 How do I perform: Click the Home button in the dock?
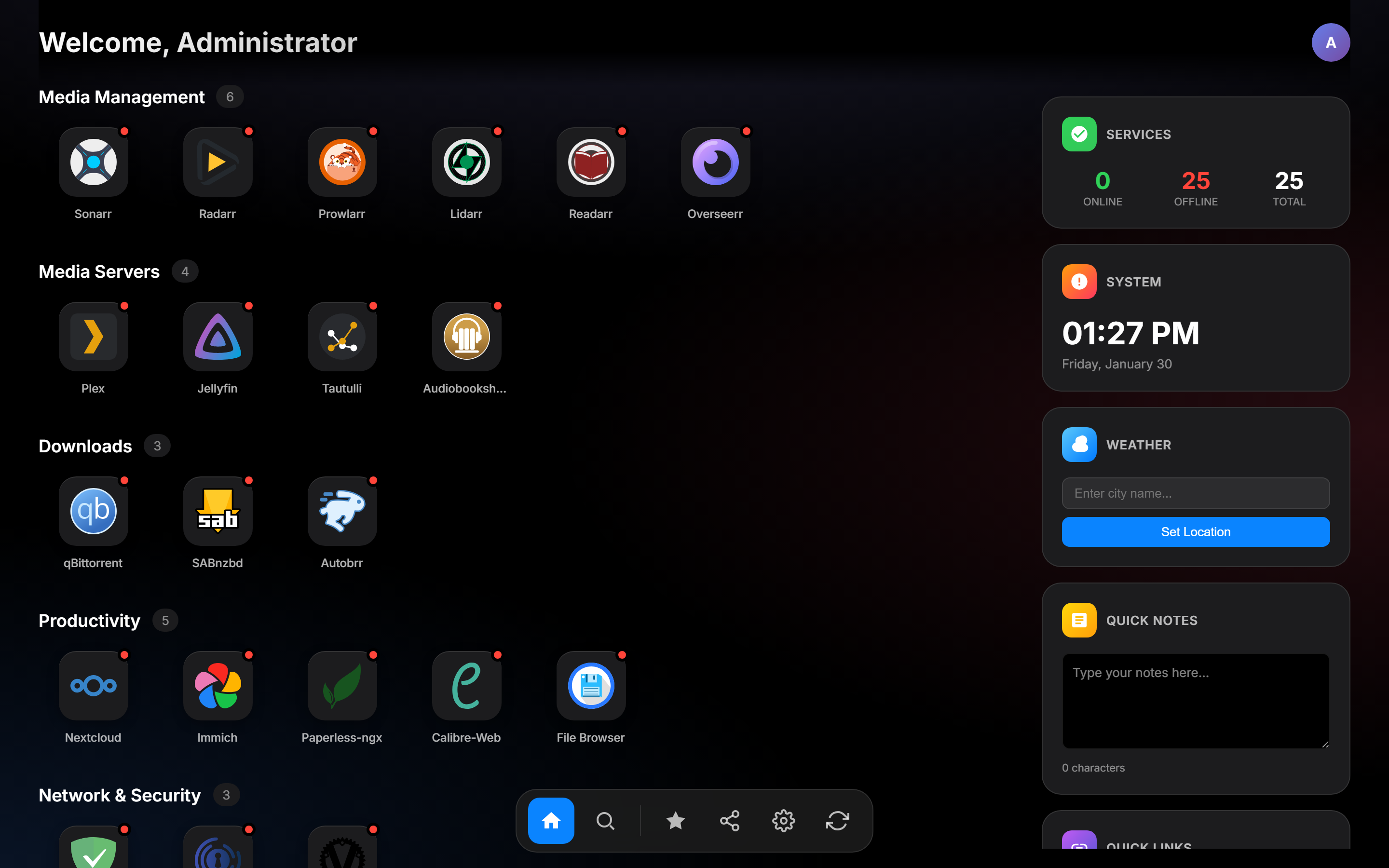coord(551,820)
